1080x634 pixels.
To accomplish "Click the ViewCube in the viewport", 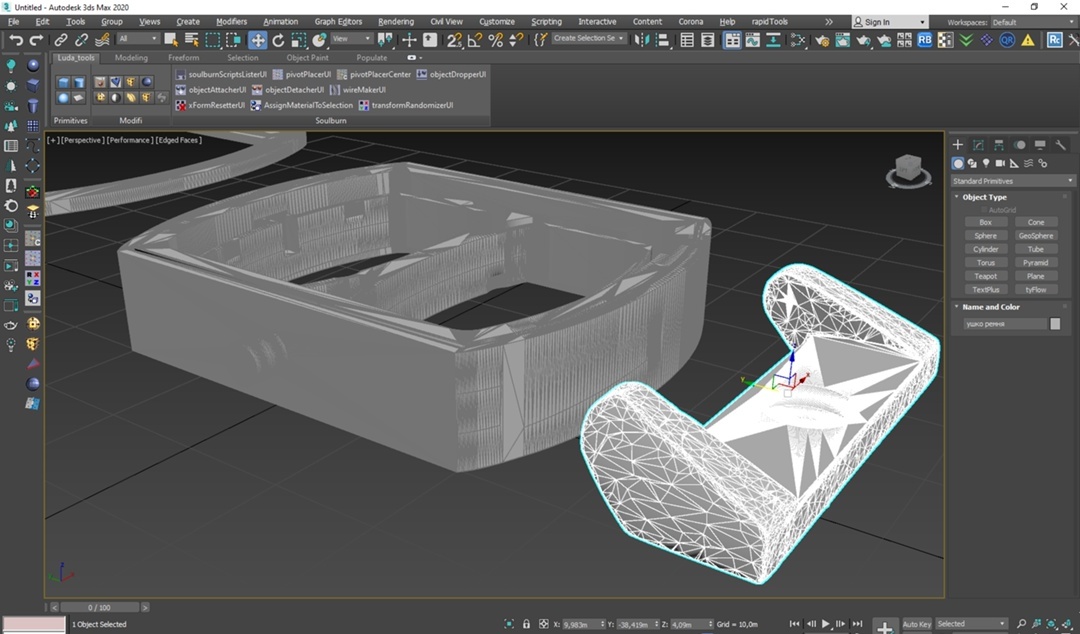I will click(x=908, y=170).
